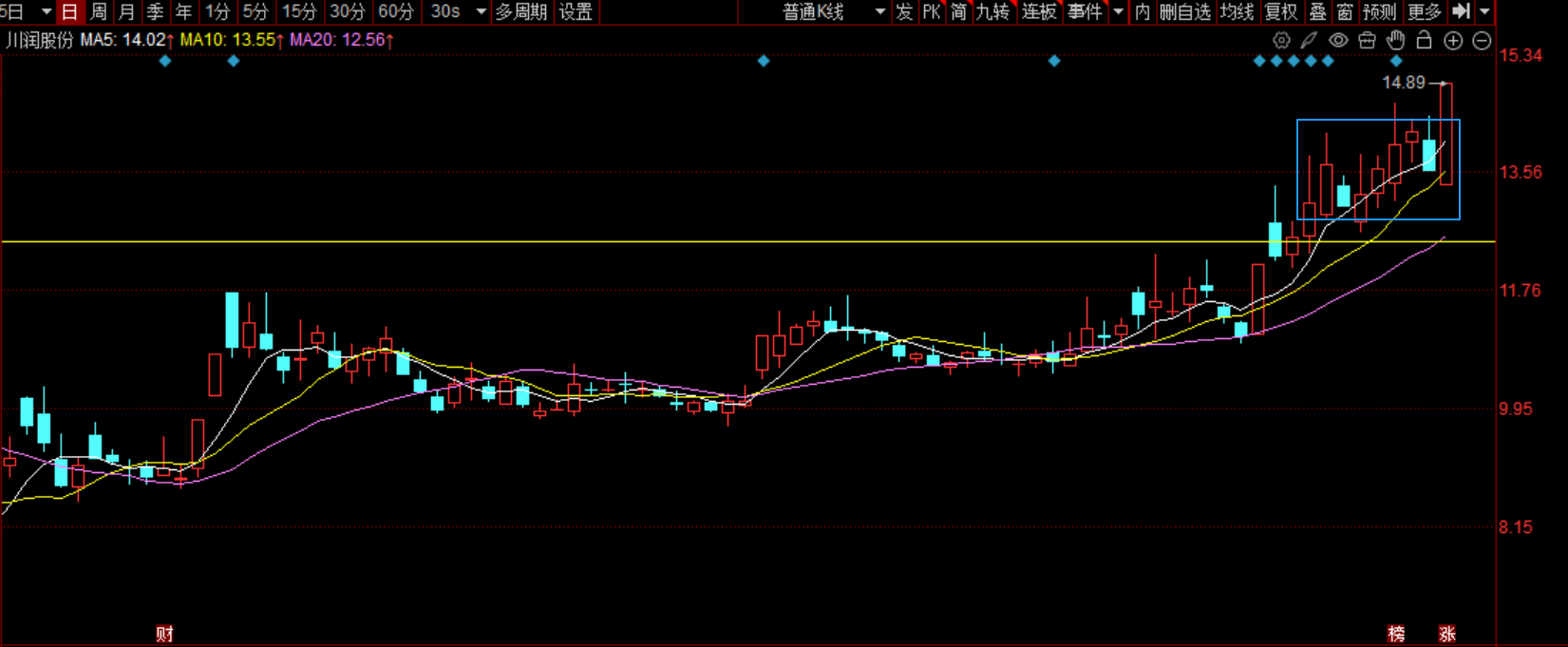Image resolution: width=1568 pixels, height=647 pixels.
Task: Click the yellow horizontal price line
Action: pos(748,242)
